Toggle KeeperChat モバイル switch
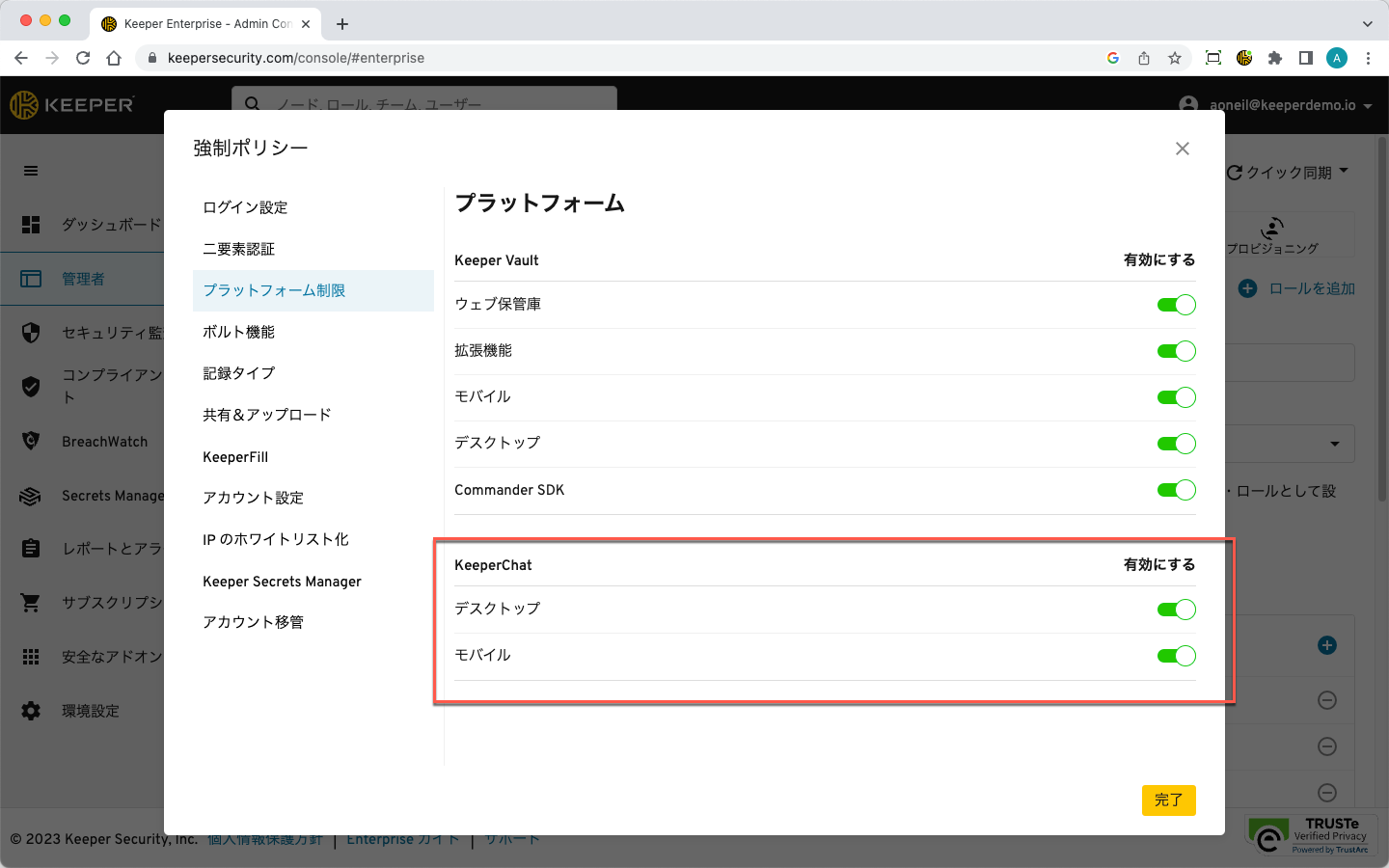The width and height of the screenshot is (1389, 868). 1176,656
